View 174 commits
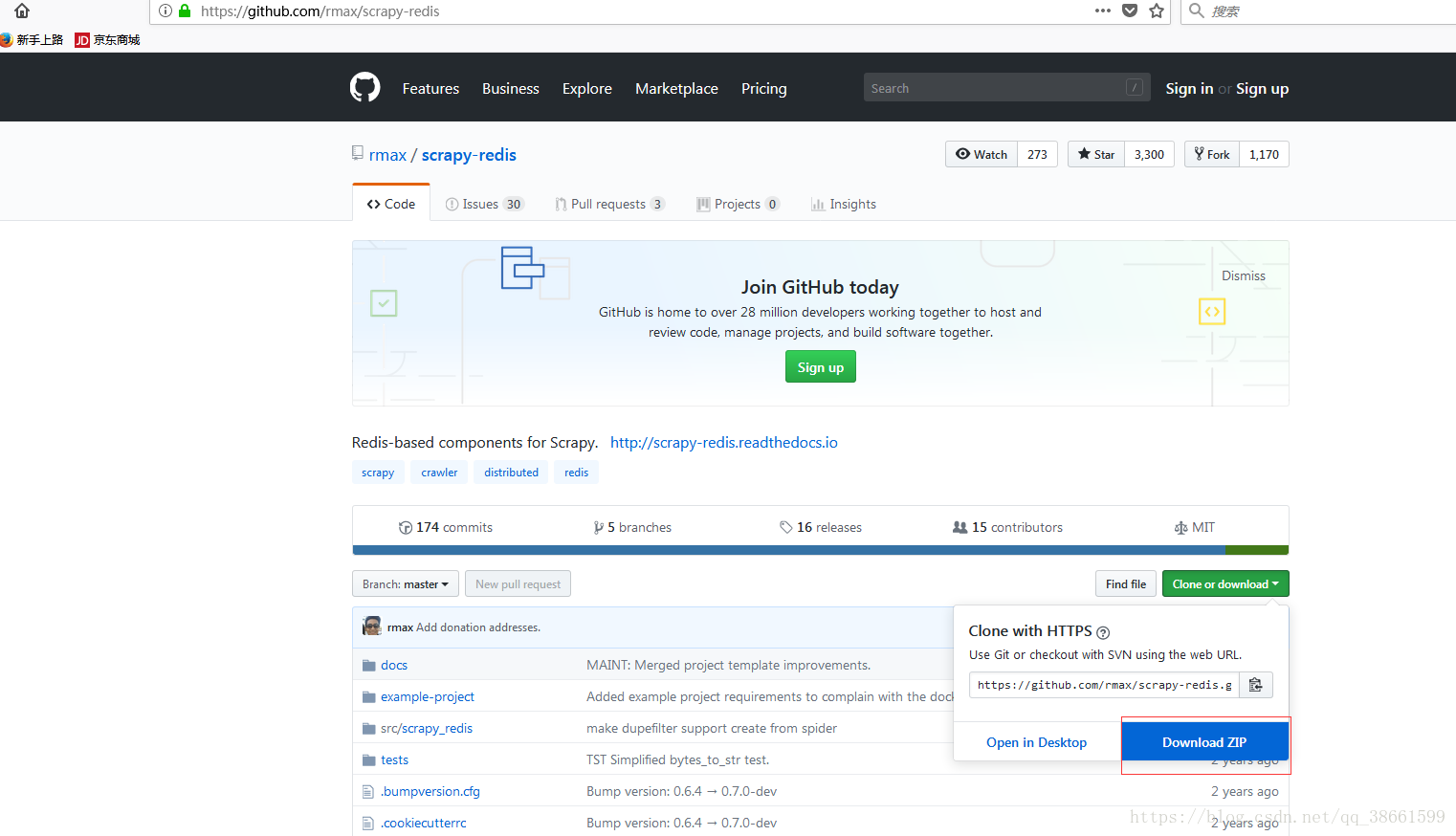This screenshot has width=1456, height=836. click(446, 527)
